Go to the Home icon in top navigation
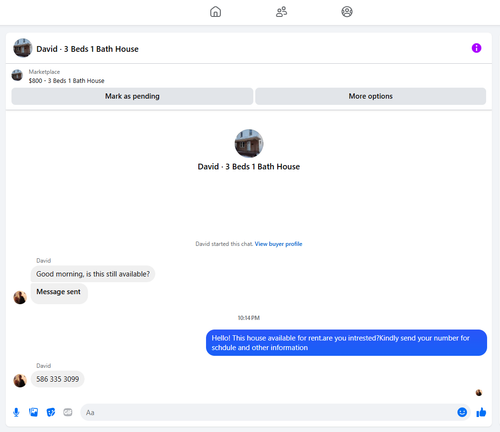The image size is (500, 432). click(x=215, y=12)
